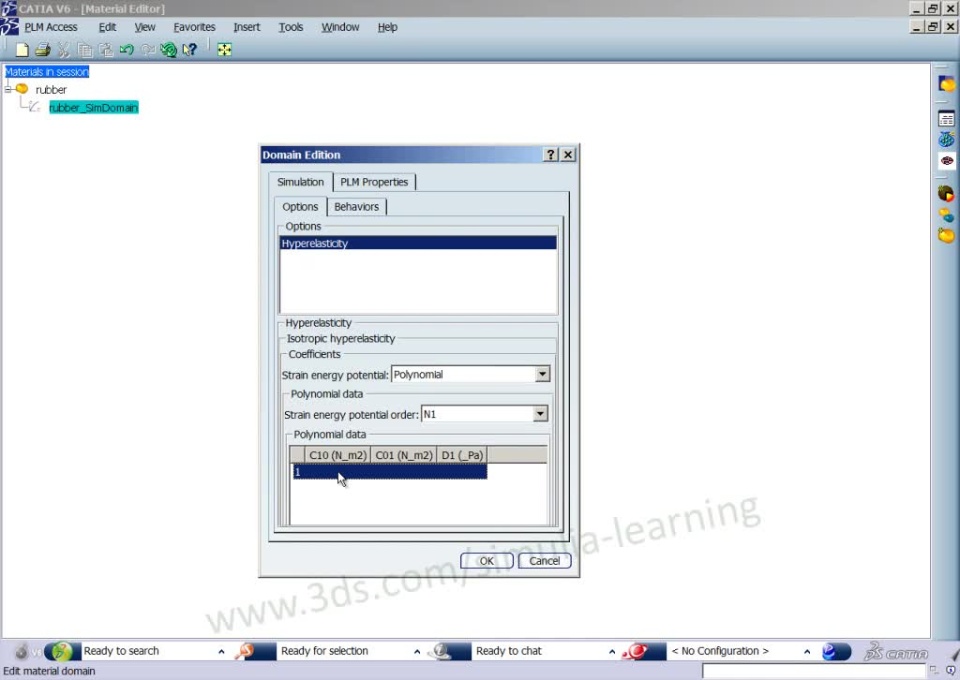
Task: Click the green Update spiral icon
Action: pyautogui.click(x=168, y=50)
